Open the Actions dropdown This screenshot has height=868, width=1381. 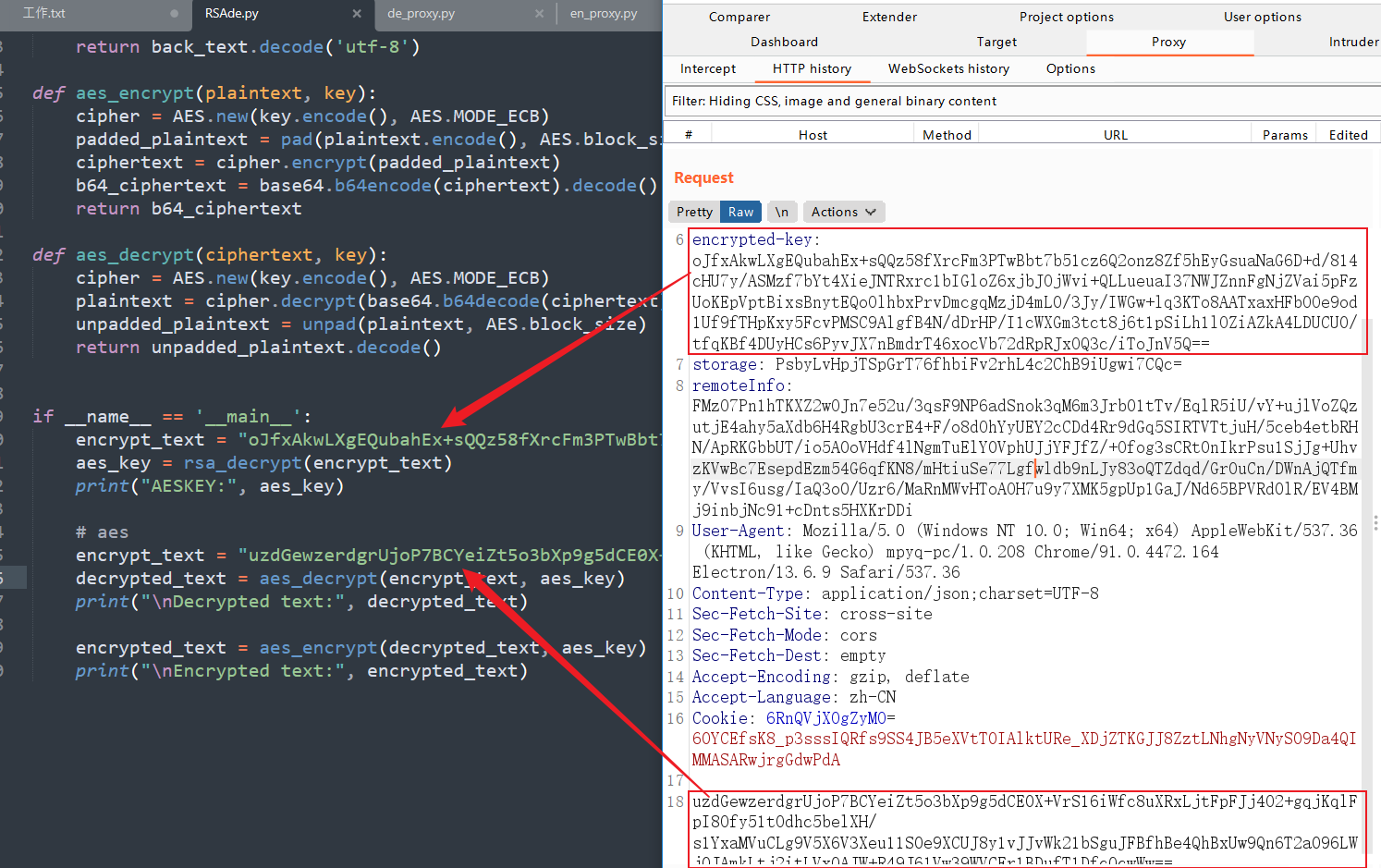pyautogui.click(x=842, y=212)
